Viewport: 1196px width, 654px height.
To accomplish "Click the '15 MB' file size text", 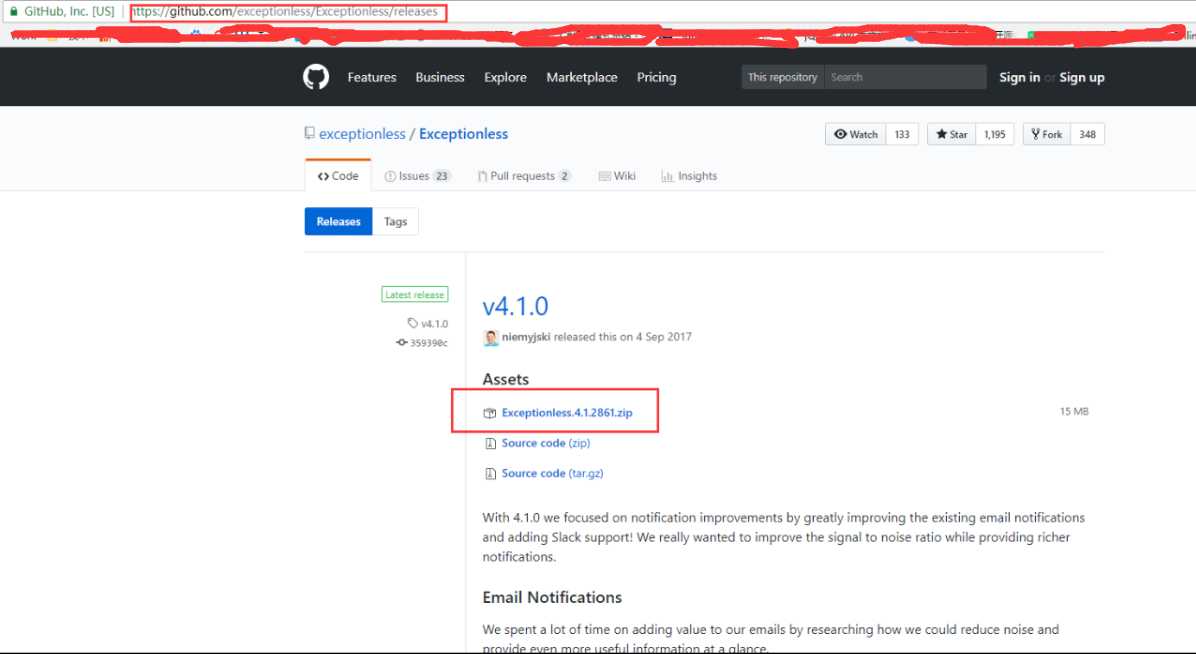I will click(1074, 411).
